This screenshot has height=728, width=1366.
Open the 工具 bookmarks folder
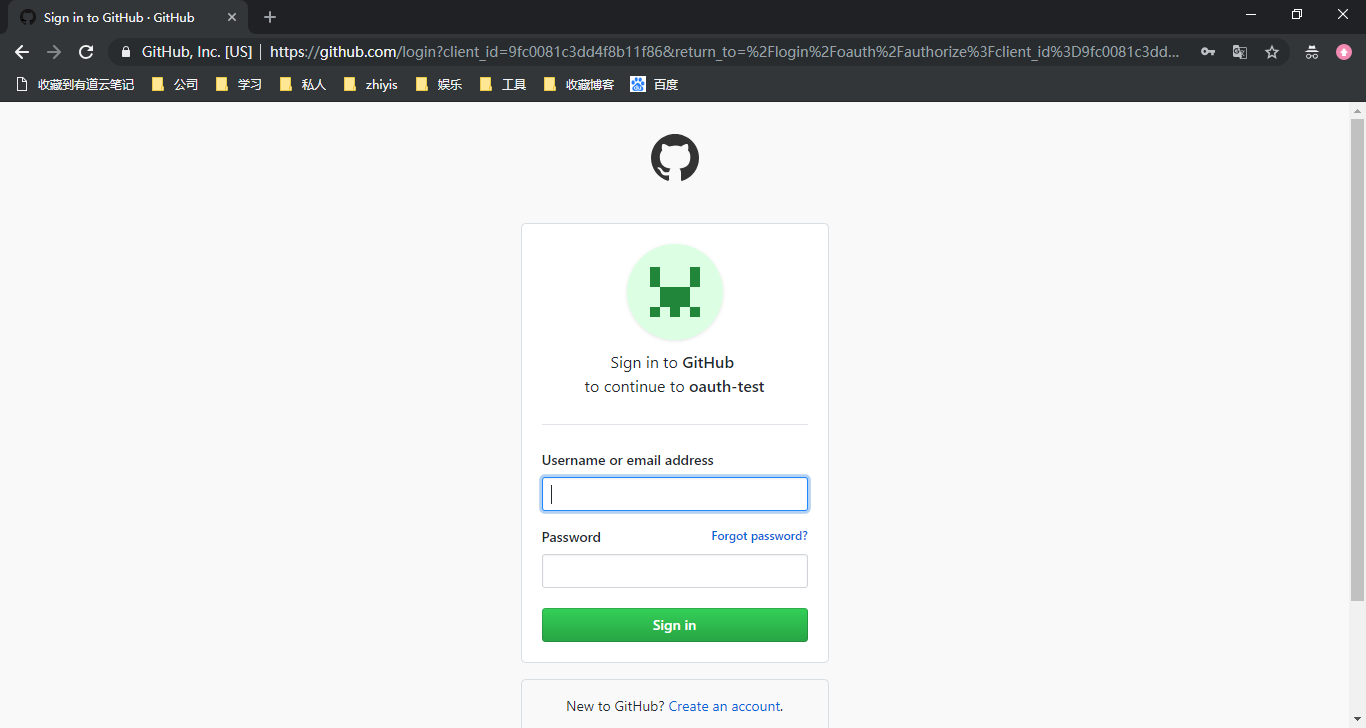pos(503,85)
